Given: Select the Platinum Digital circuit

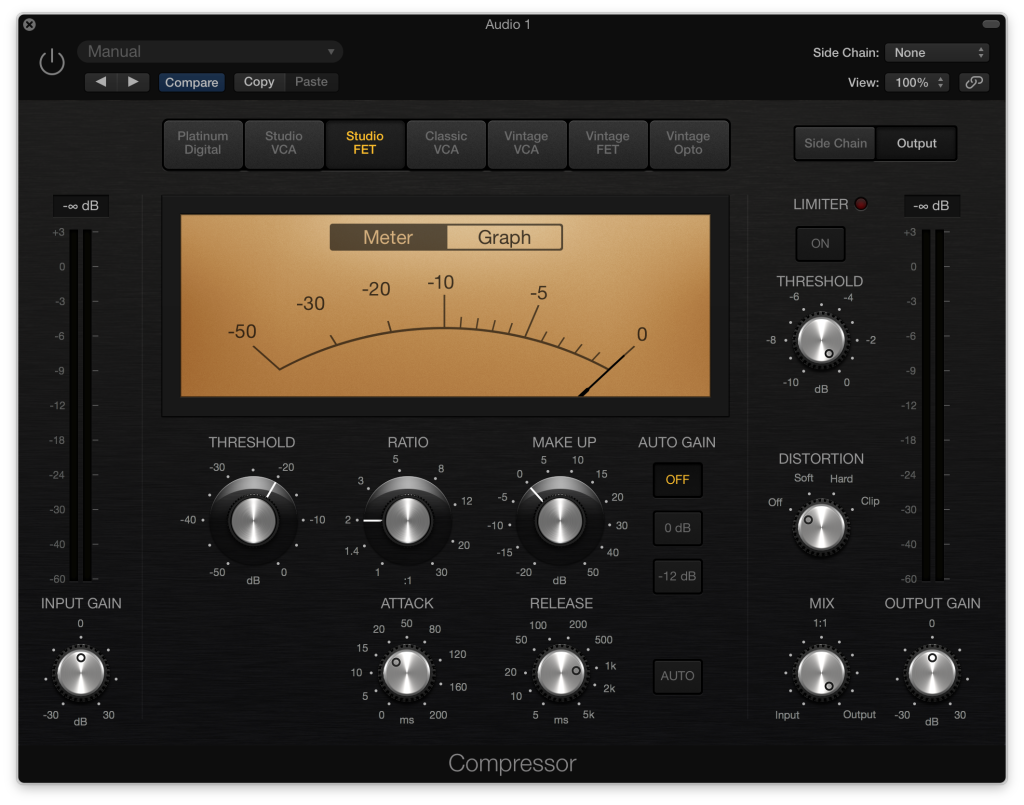Looking at the screenshot, I should (203, 144).
